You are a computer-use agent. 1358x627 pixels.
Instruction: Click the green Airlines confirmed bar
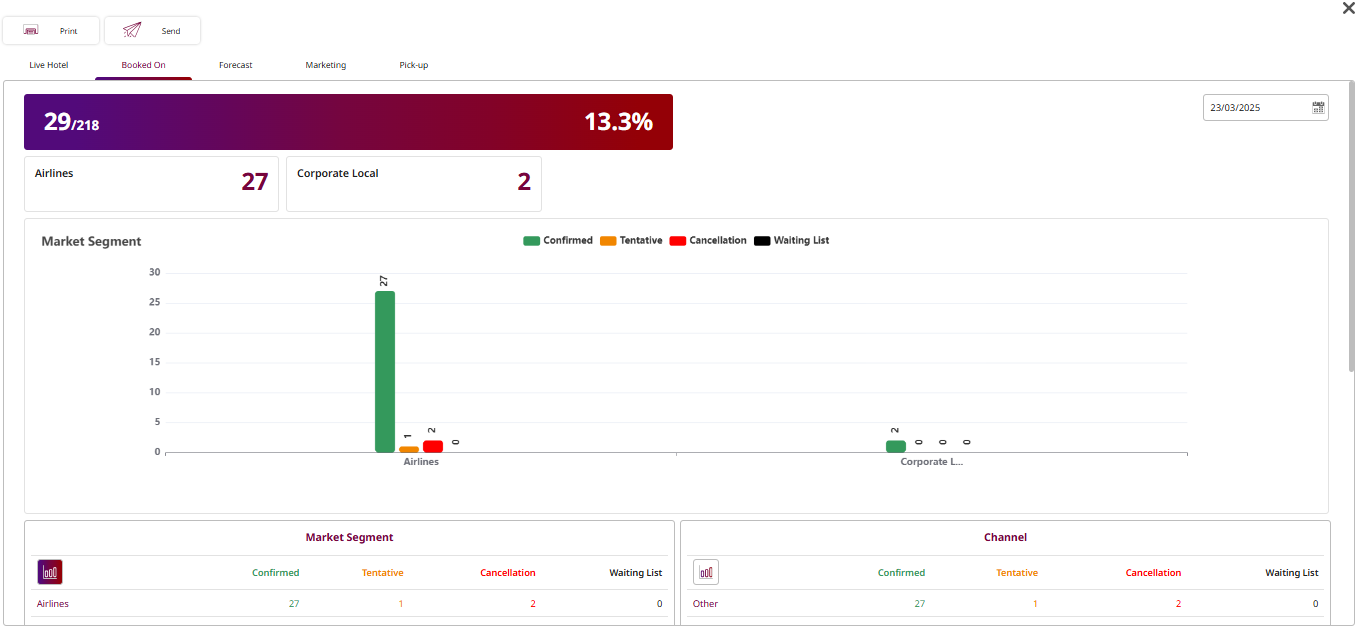[385, 371]
